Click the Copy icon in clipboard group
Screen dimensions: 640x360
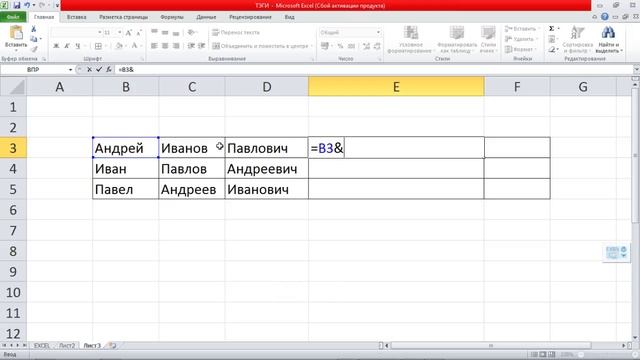[x=33, y=39]
